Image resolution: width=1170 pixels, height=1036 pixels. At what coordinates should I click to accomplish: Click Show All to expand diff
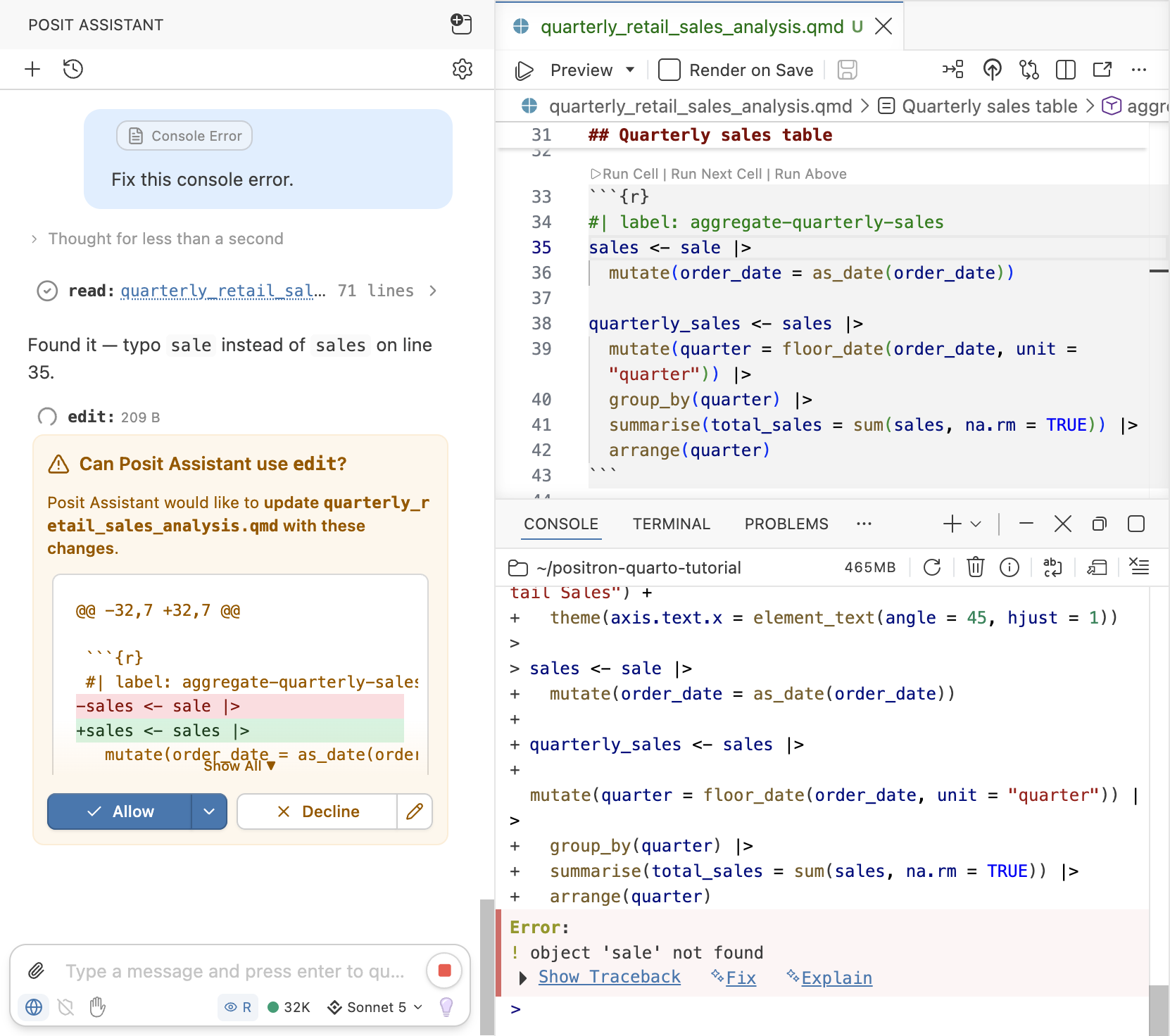coord(239,766)
